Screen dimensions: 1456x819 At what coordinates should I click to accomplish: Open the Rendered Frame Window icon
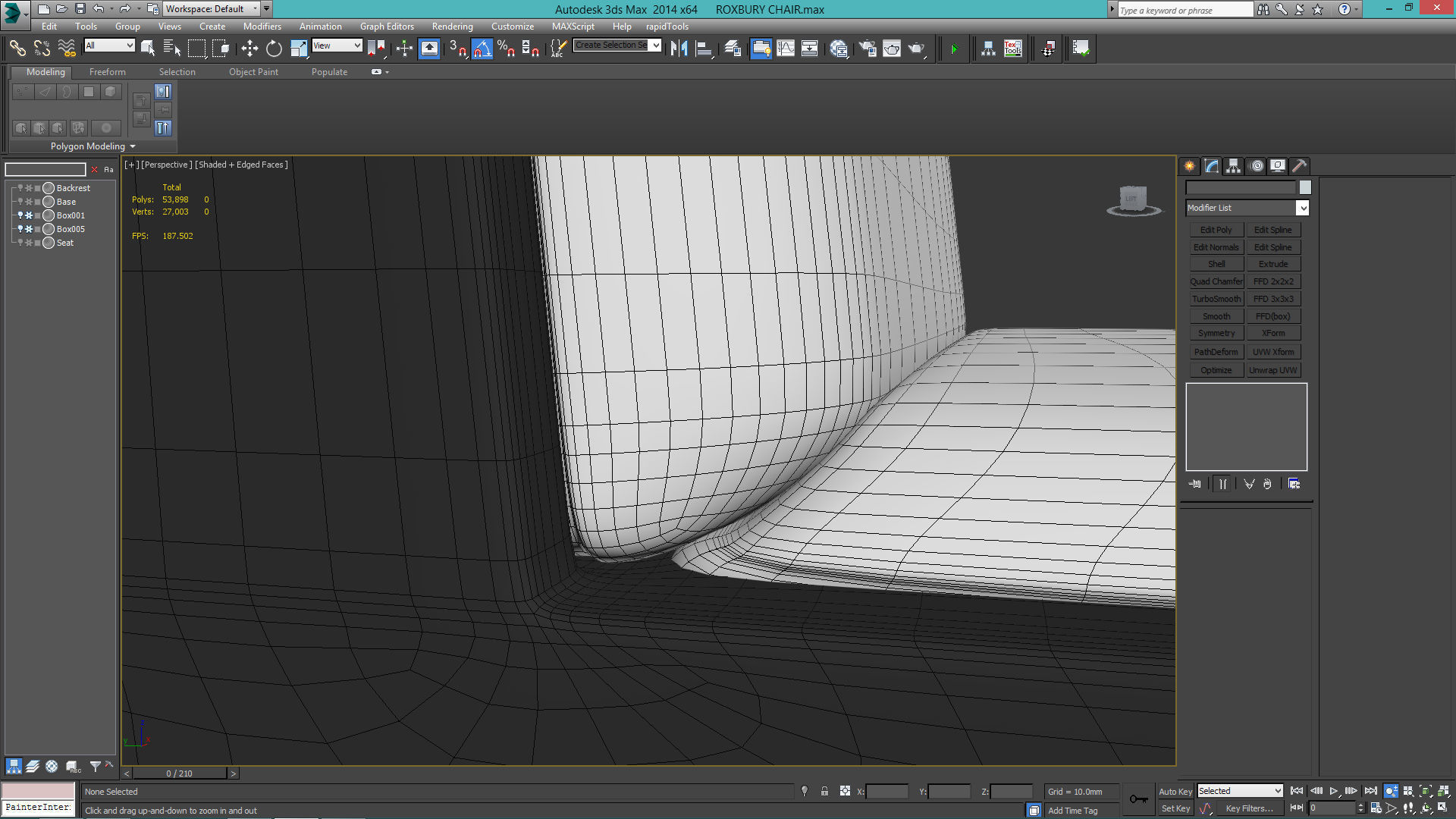(x=892, y=49)
